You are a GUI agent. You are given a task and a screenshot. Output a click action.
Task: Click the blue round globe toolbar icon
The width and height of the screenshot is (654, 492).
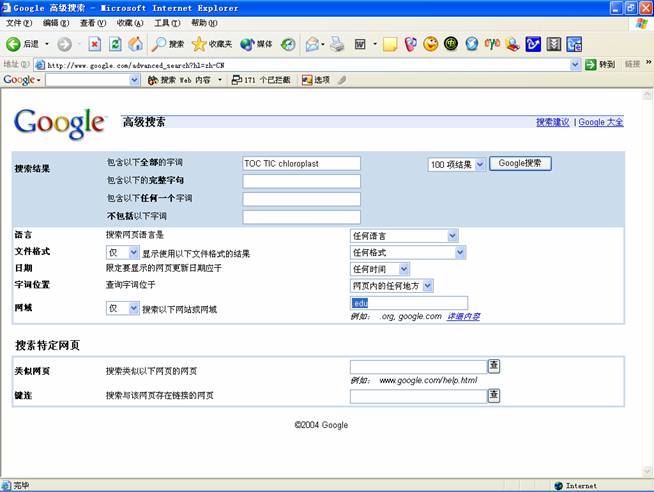[x=472, y=44]
